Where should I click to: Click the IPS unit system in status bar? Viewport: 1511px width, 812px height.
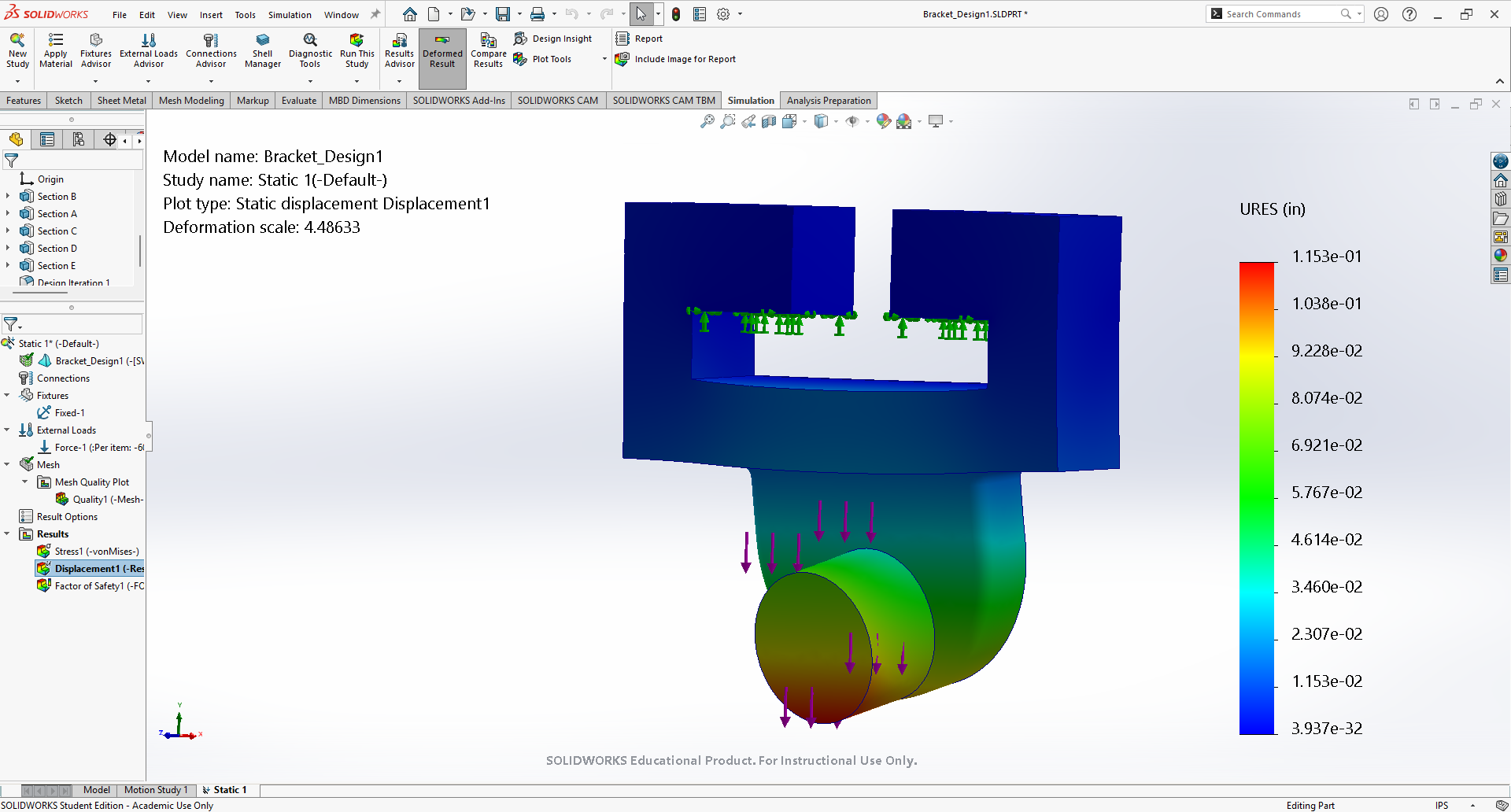tap(1442, 805)
